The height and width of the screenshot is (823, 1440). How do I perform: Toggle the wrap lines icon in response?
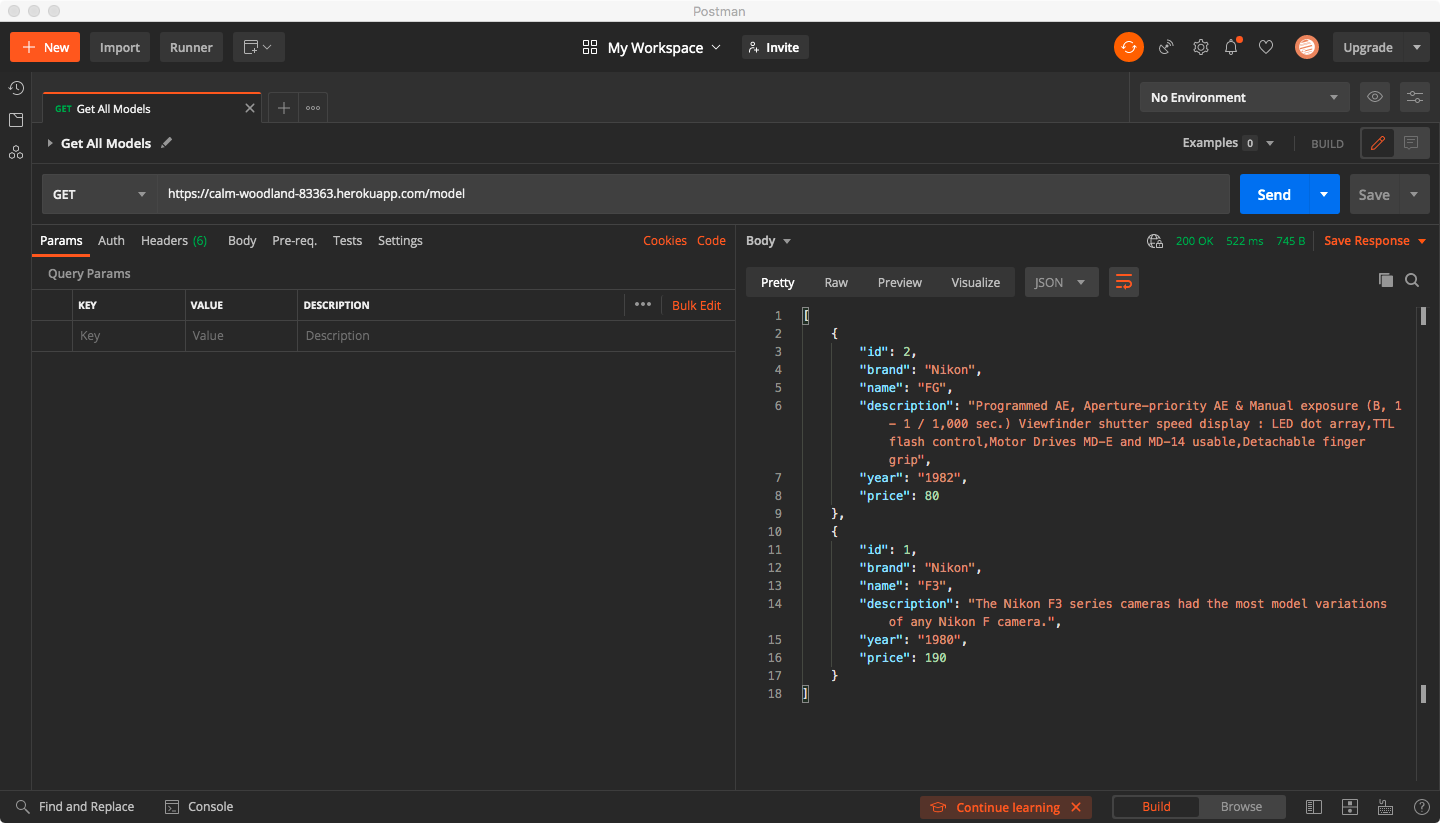coord(1124,282)
